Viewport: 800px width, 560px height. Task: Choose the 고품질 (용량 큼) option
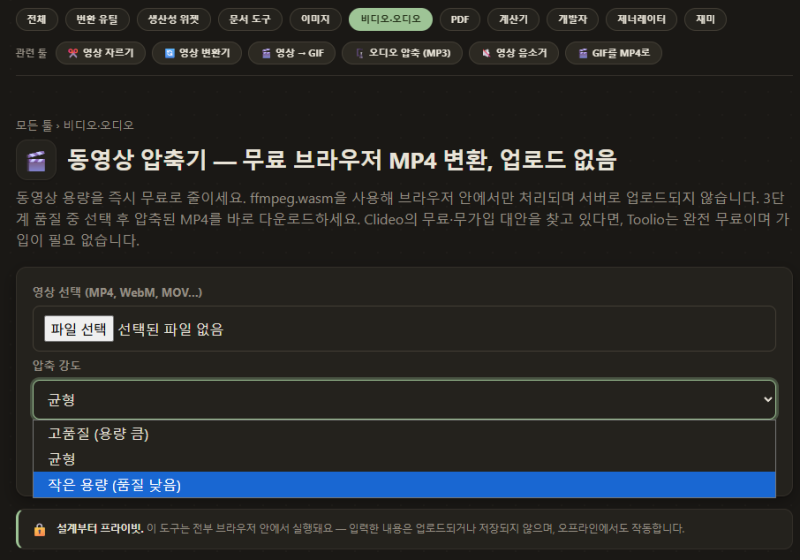pos(404,434)
